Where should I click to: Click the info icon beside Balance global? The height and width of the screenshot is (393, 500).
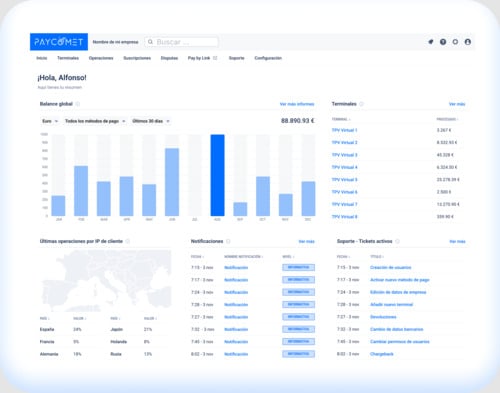pos(78,104)
